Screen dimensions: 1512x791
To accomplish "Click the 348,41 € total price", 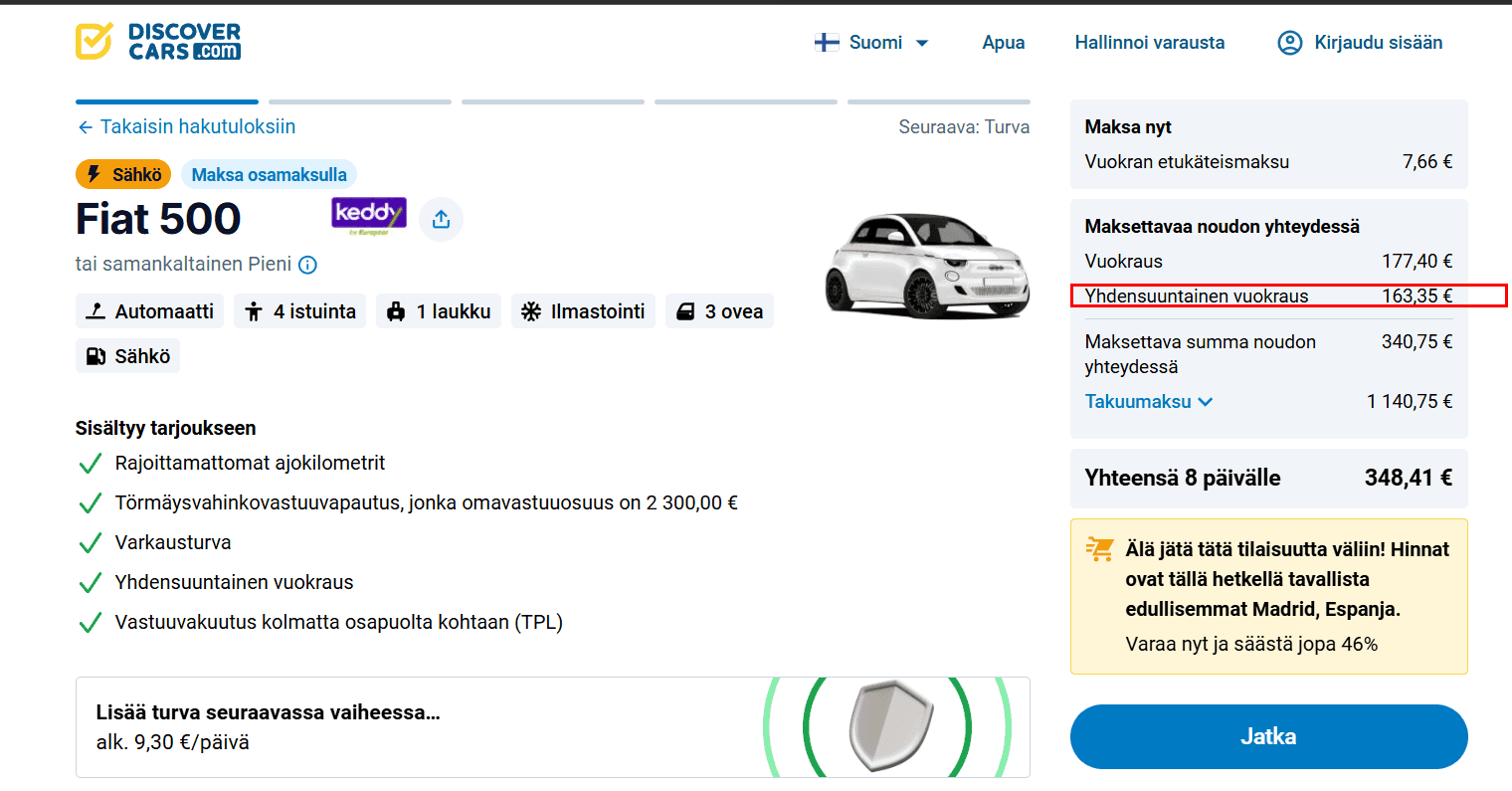I will pyautogui.click(x=1409, y=478).
